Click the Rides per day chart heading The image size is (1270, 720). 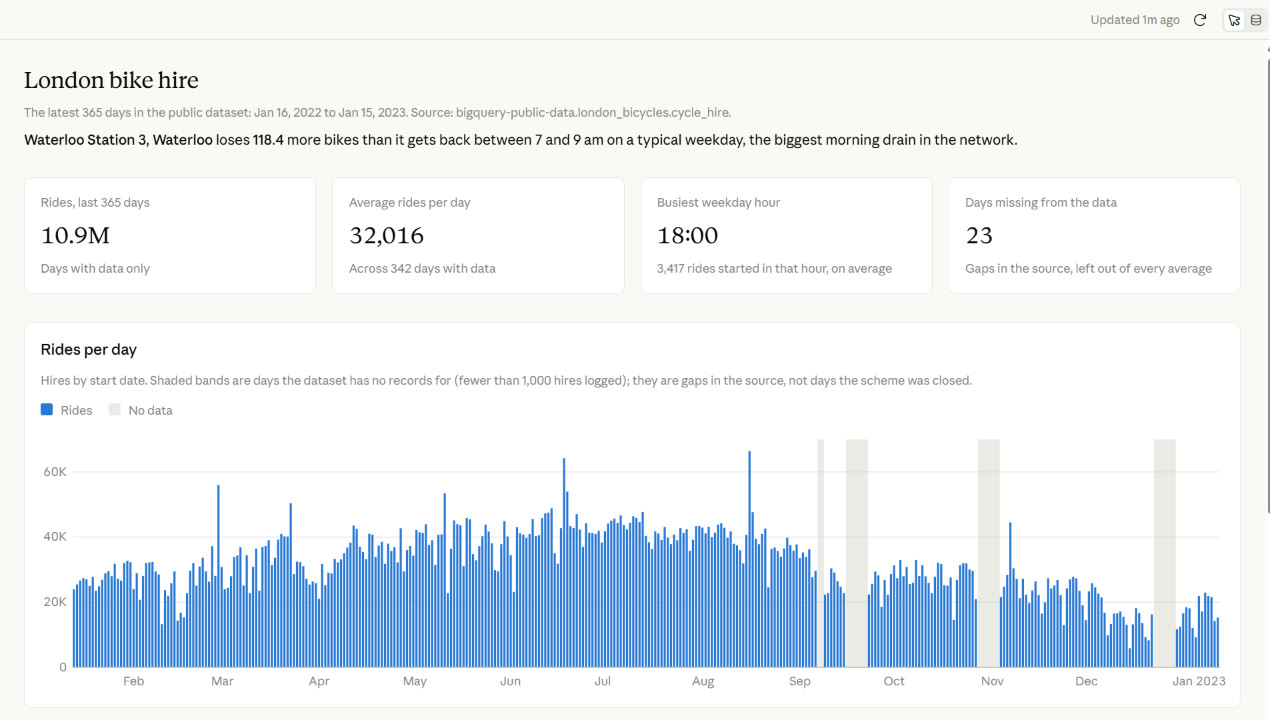coord(89,349)
